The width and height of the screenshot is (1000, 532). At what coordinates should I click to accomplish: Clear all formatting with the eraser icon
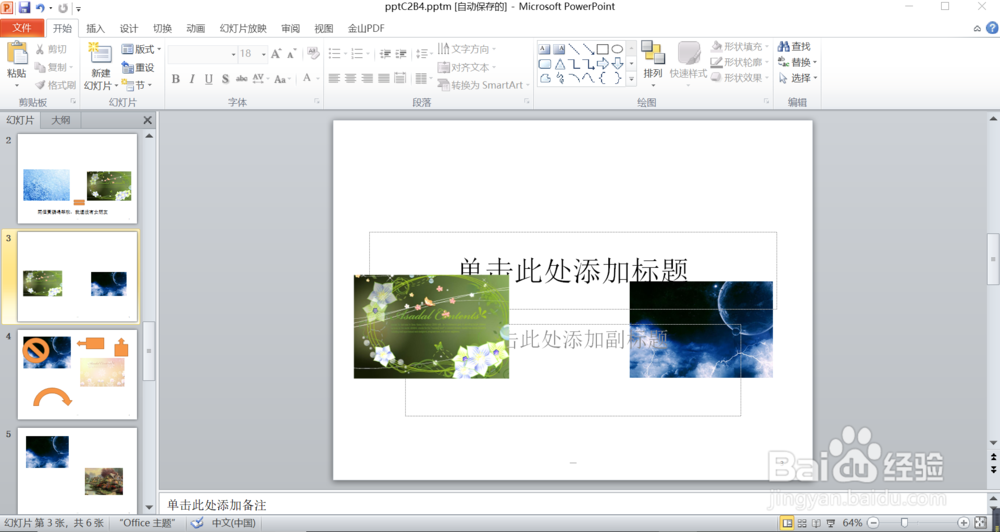click(312, 54)
